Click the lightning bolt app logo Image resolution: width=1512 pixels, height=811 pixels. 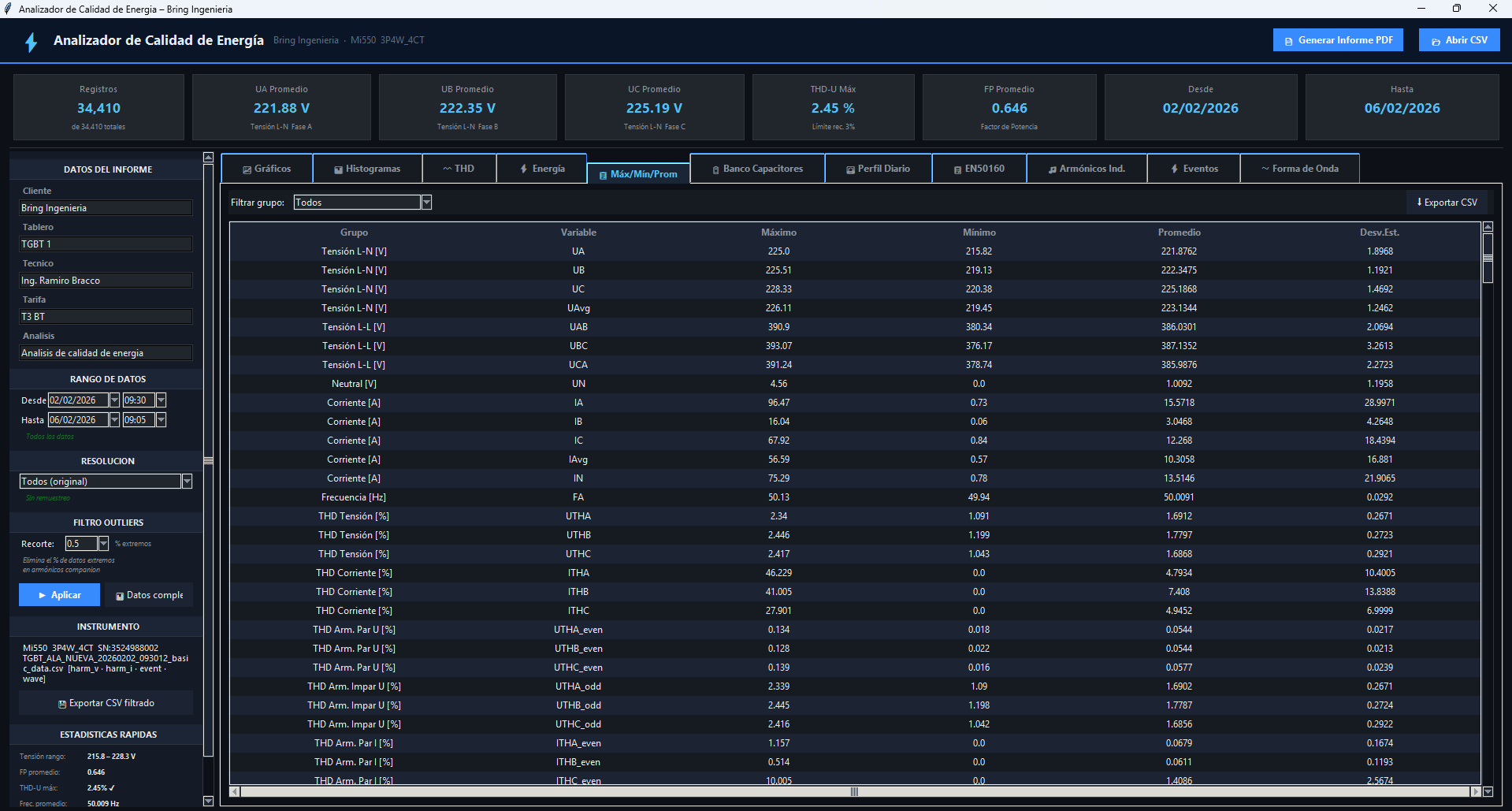point(32,42)
